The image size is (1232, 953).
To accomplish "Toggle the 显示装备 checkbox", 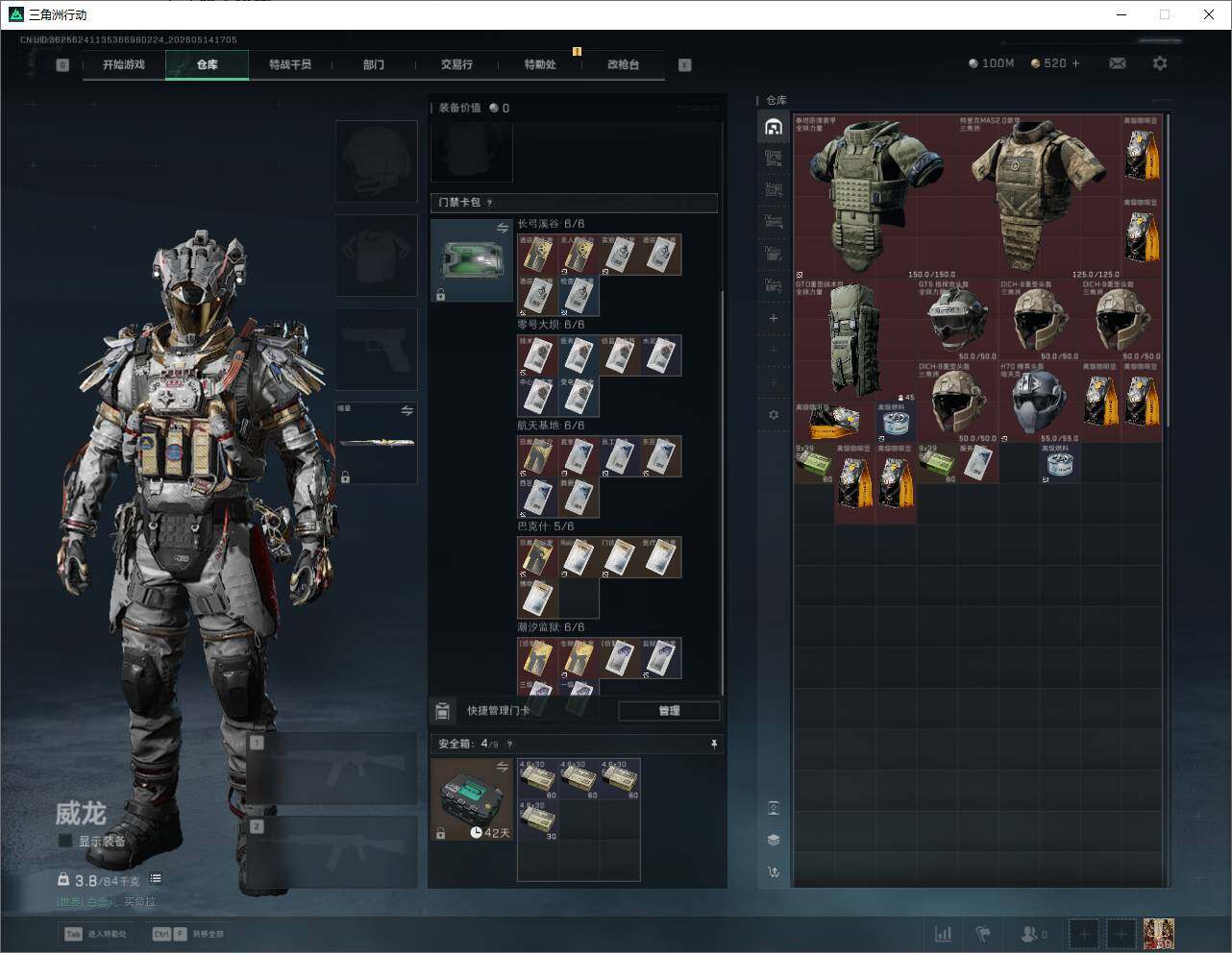I will 65,841.
